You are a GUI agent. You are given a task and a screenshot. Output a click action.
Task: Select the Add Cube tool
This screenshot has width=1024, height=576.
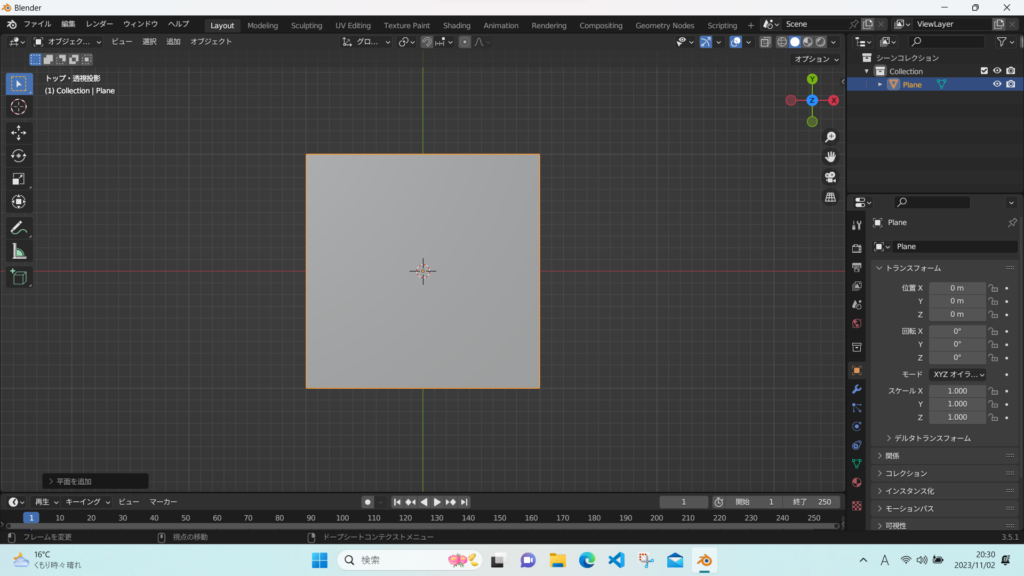click(x=19, y=277)
